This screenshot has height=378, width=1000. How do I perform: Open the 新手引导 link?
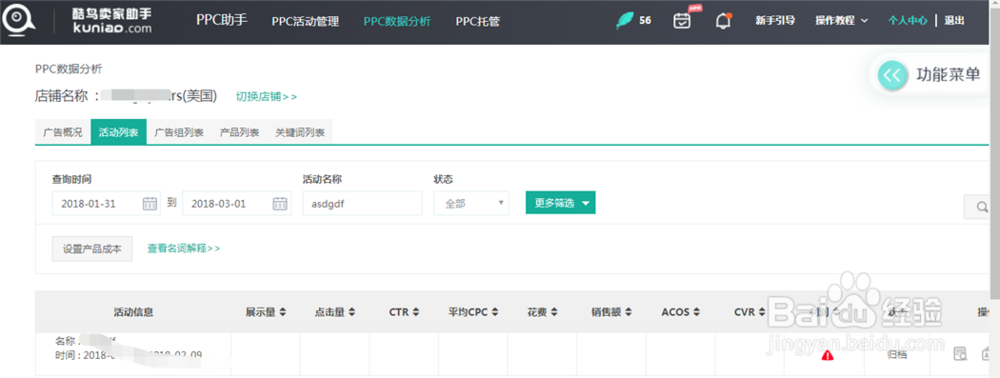pos(775,20)
